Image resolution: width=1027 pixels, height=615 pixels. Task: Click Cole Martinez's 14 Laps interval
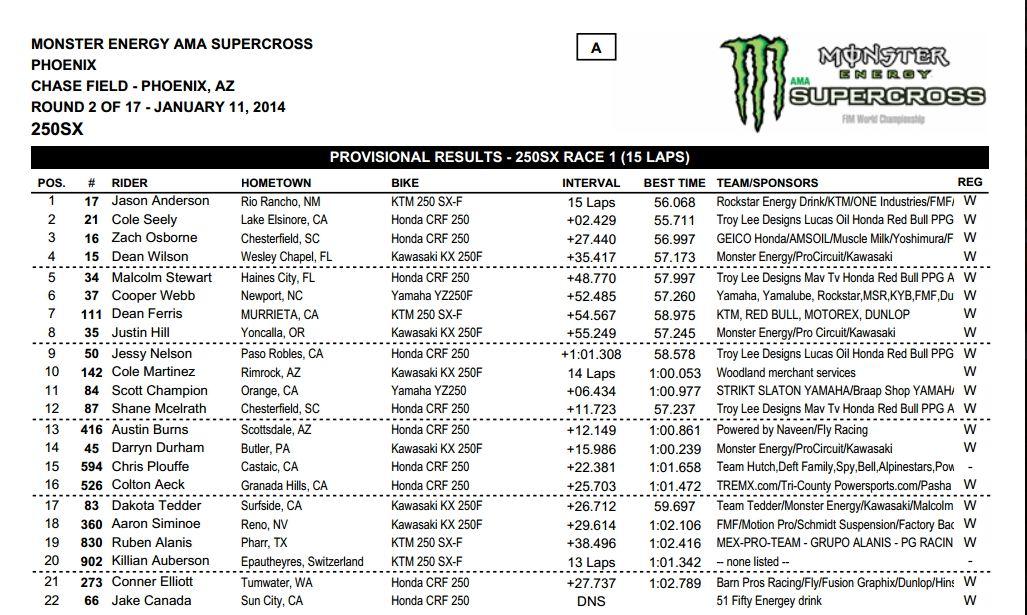[591, 373]
